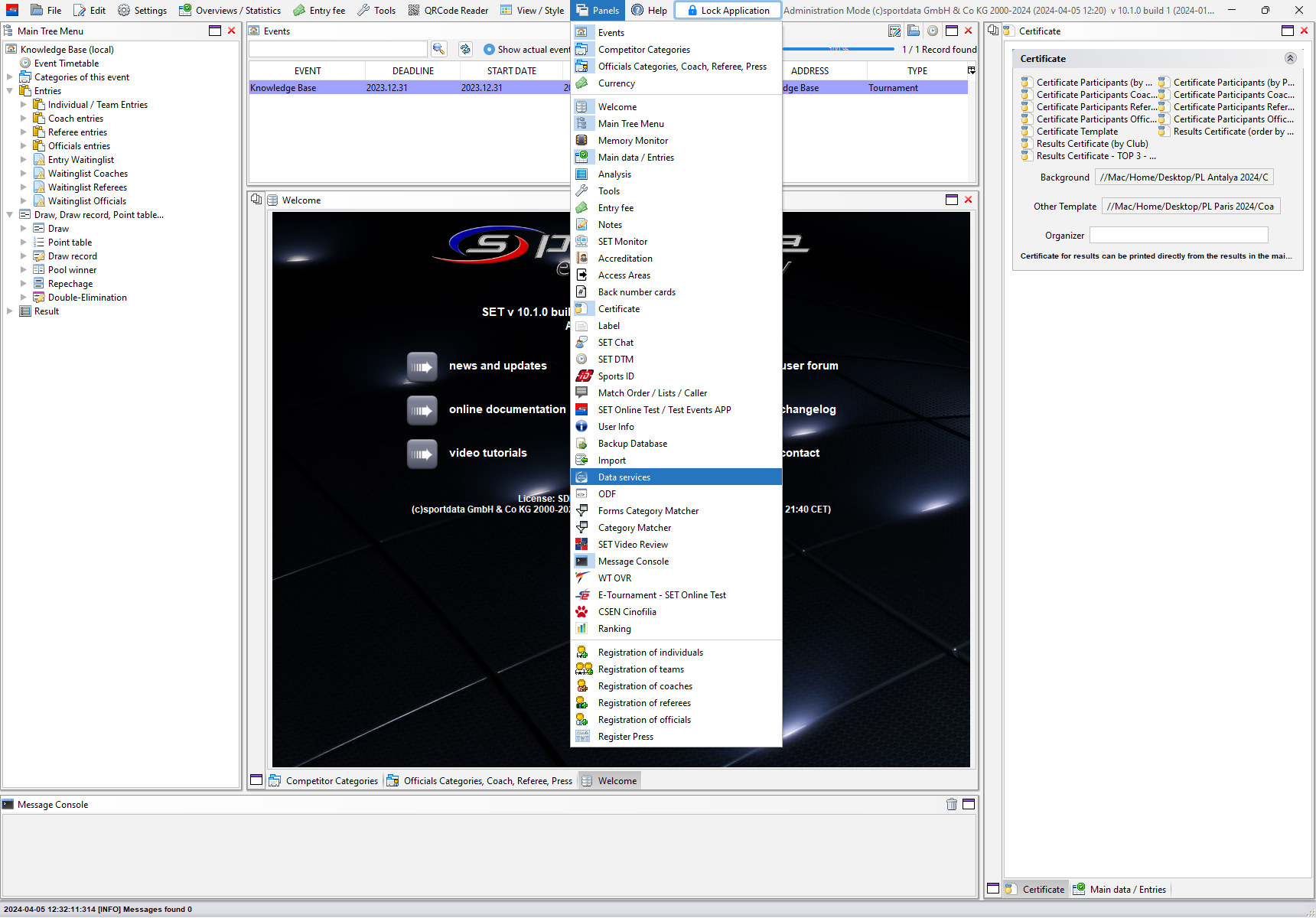Click the Other Template file path button
The height and width of the screenshot is (918, 1316).
point(1191,206)
